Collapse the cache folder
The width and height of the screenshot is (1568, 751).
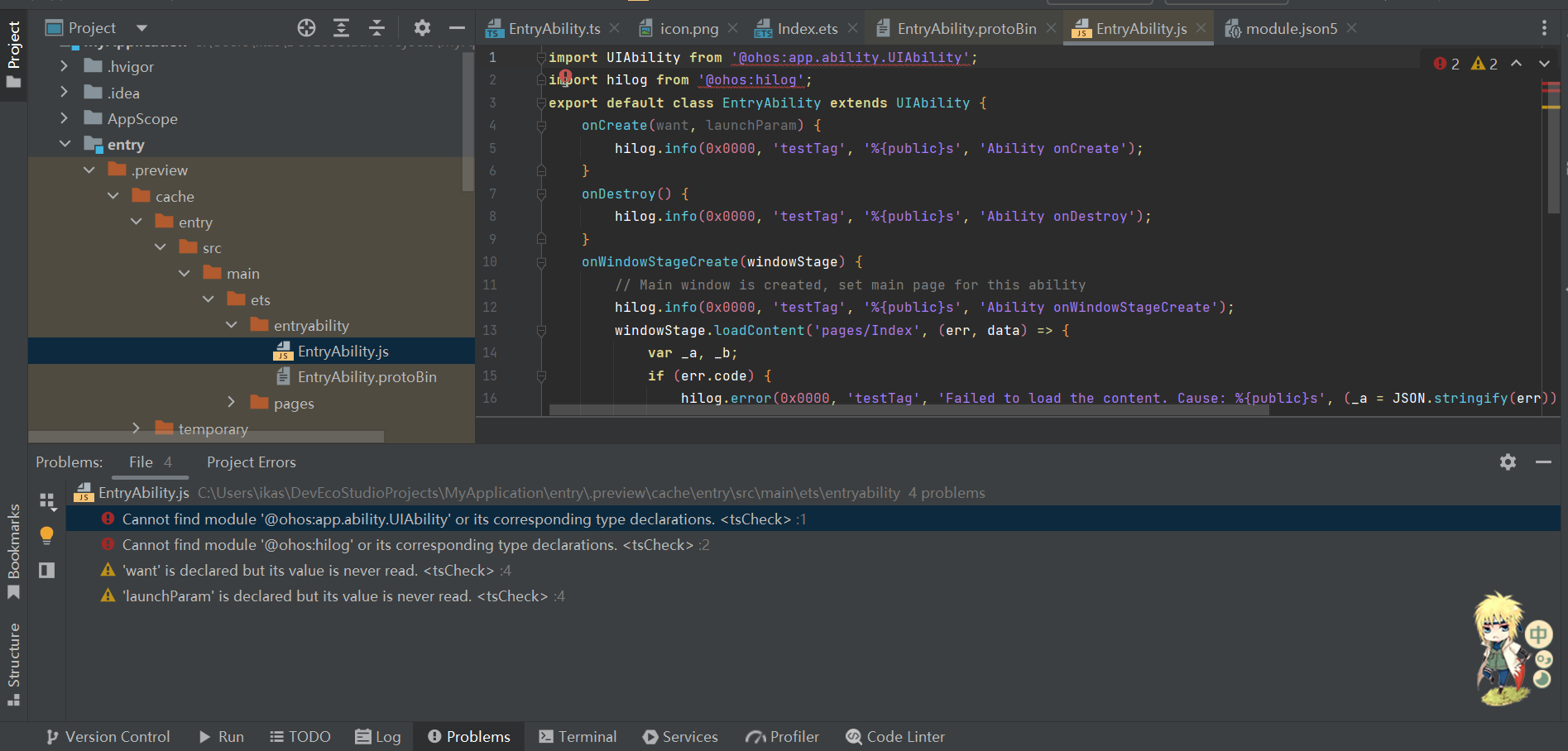click(113, 196)
